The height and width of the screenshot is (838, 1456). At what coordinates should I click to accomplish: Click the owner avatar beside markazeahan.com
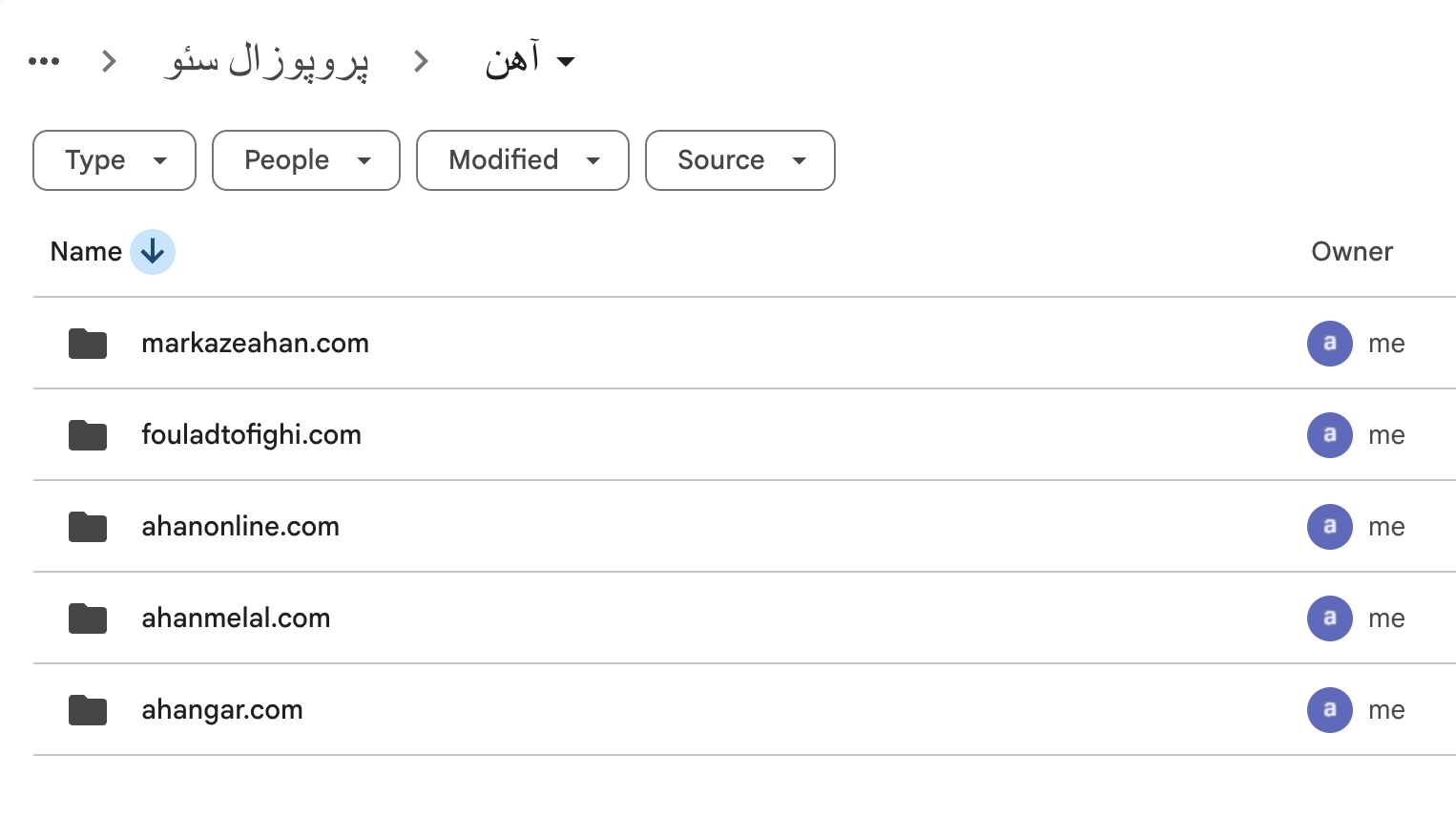tap(1329, 344)
